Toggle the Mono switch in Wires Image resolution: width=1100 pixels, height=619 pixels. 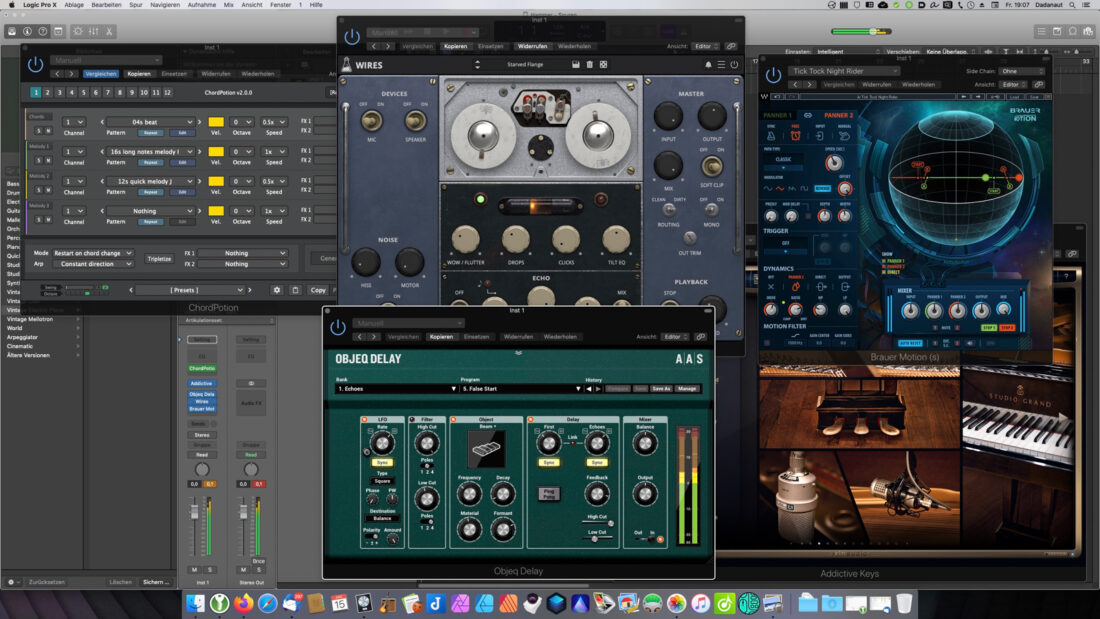711,210
